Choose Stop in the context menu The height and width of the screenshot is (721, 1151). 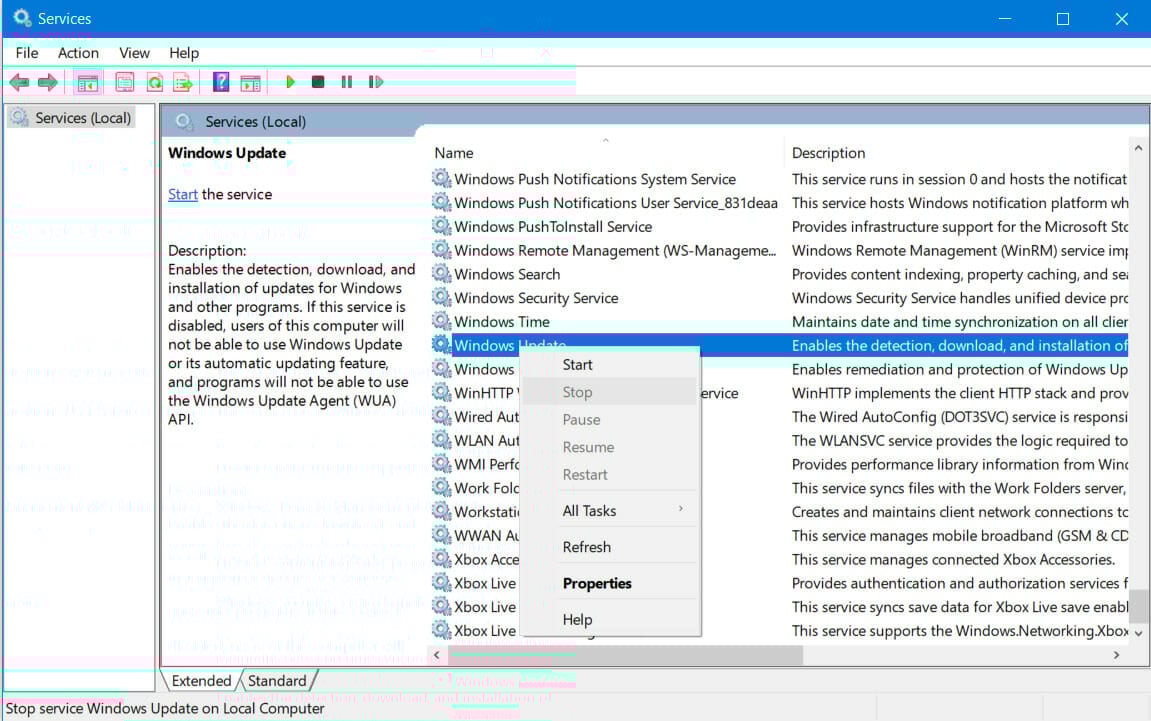(x=609, y=392)
